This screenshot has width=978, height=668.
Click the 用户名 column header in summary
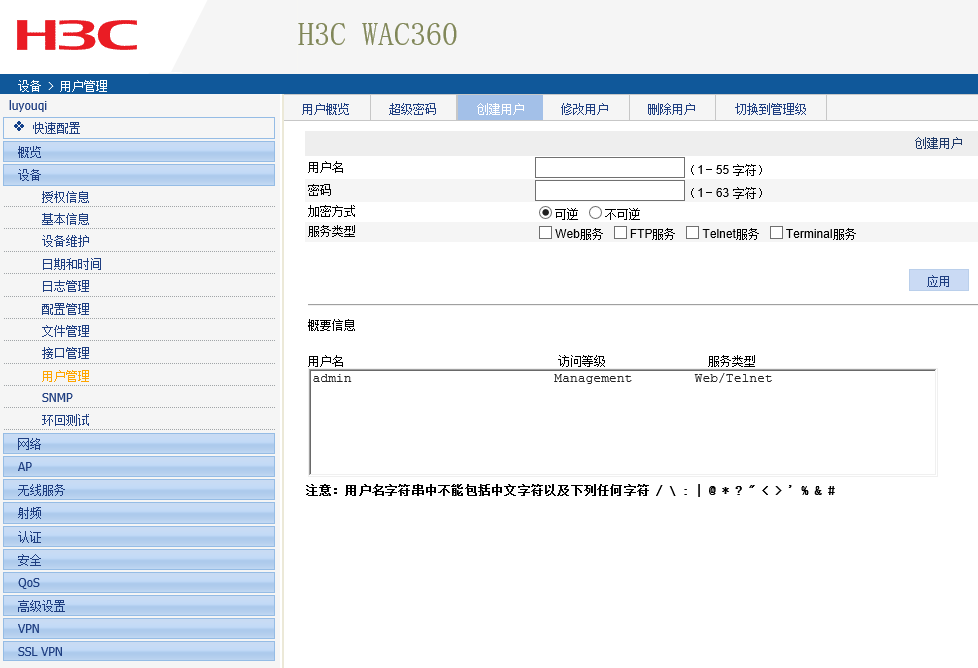click(326, 361)
